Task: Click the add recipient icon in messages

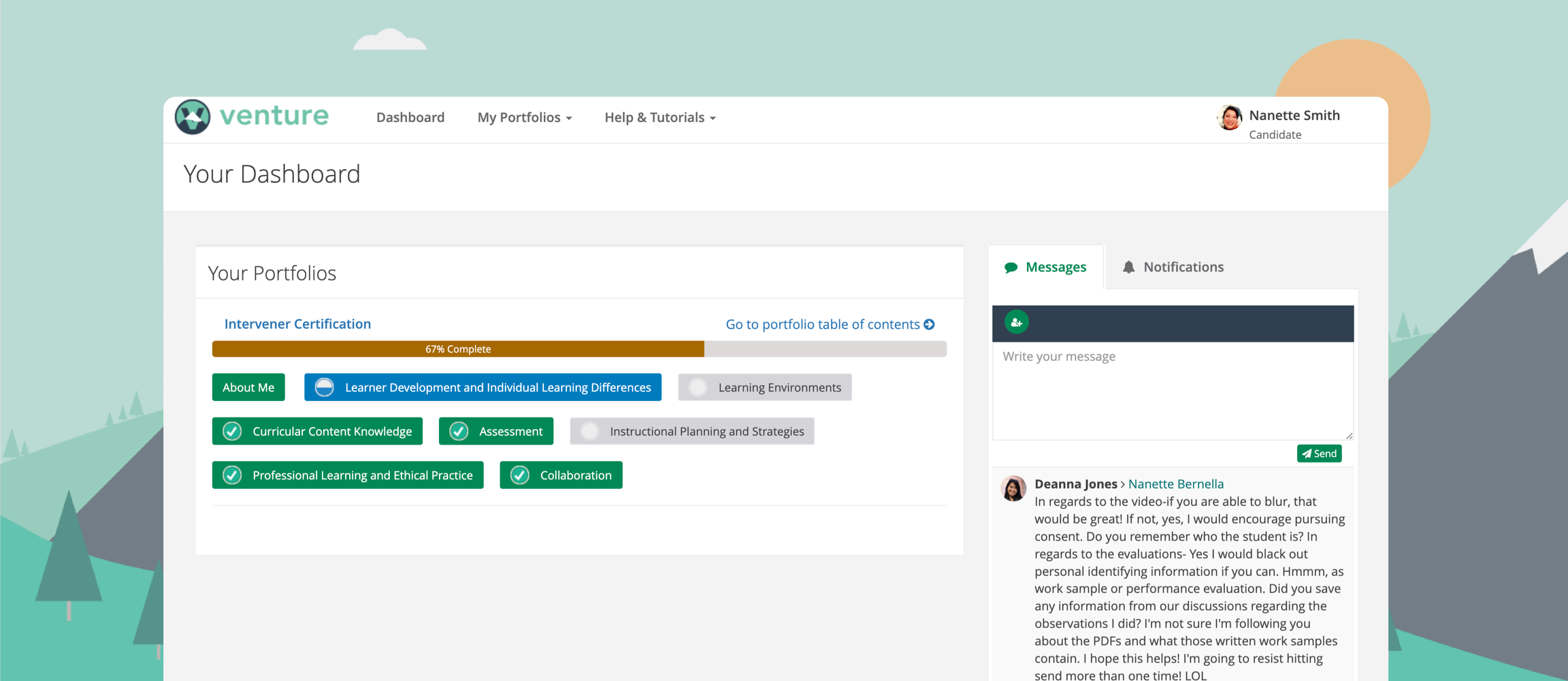Action: click(x=1016, y=322)
